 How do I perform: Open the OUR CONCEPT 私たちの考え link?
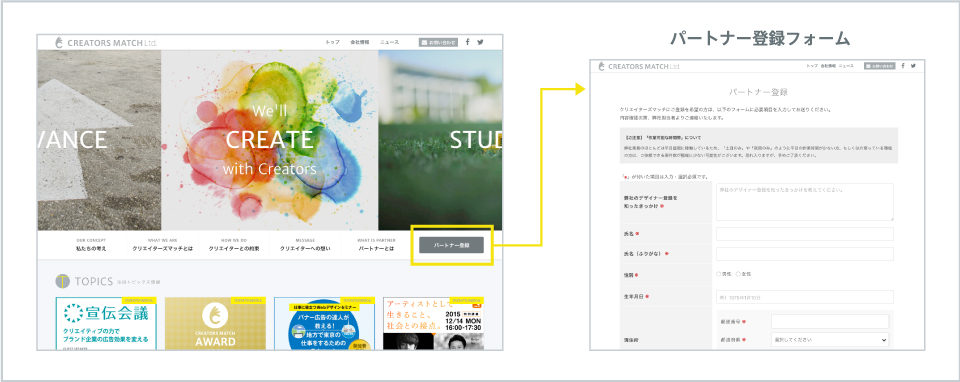point(91,245)
